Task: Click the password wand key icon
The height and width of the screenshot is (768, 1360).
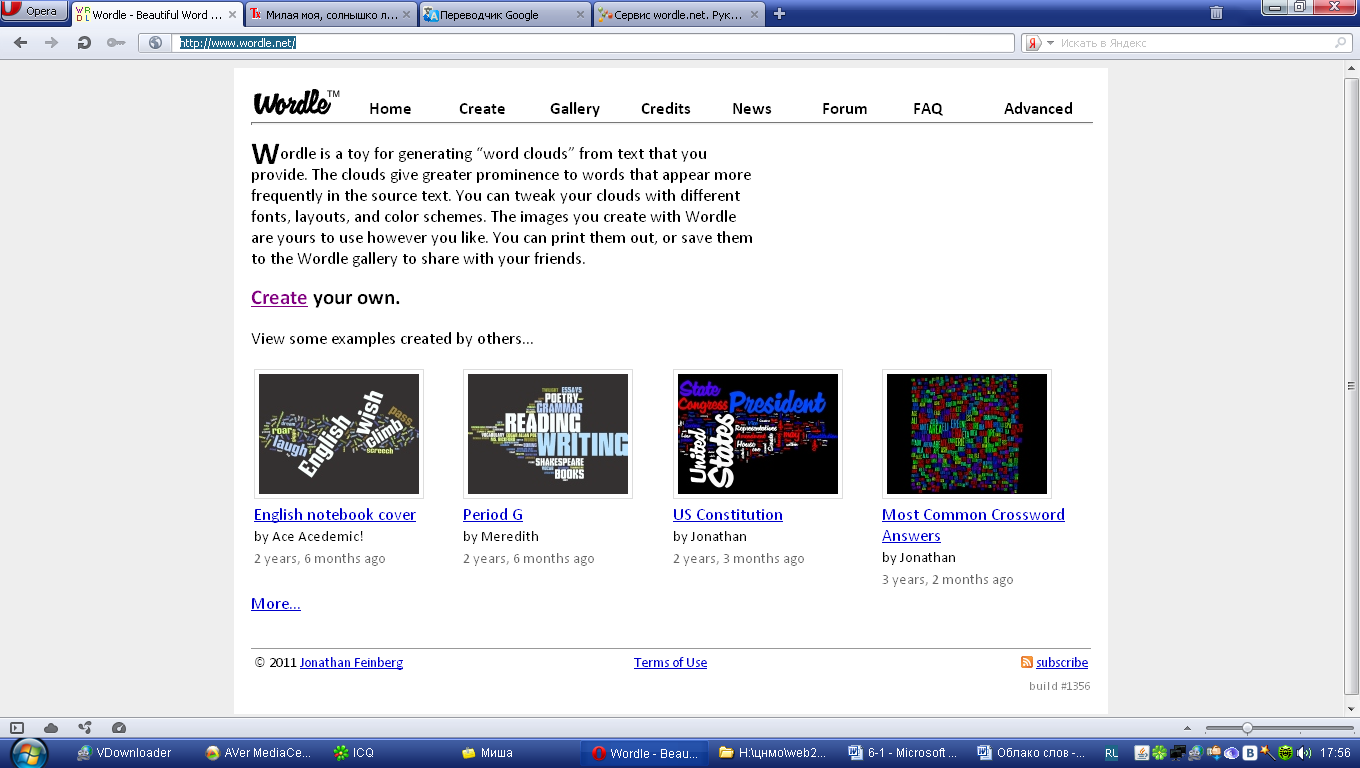Action: [x=116, y=43]
